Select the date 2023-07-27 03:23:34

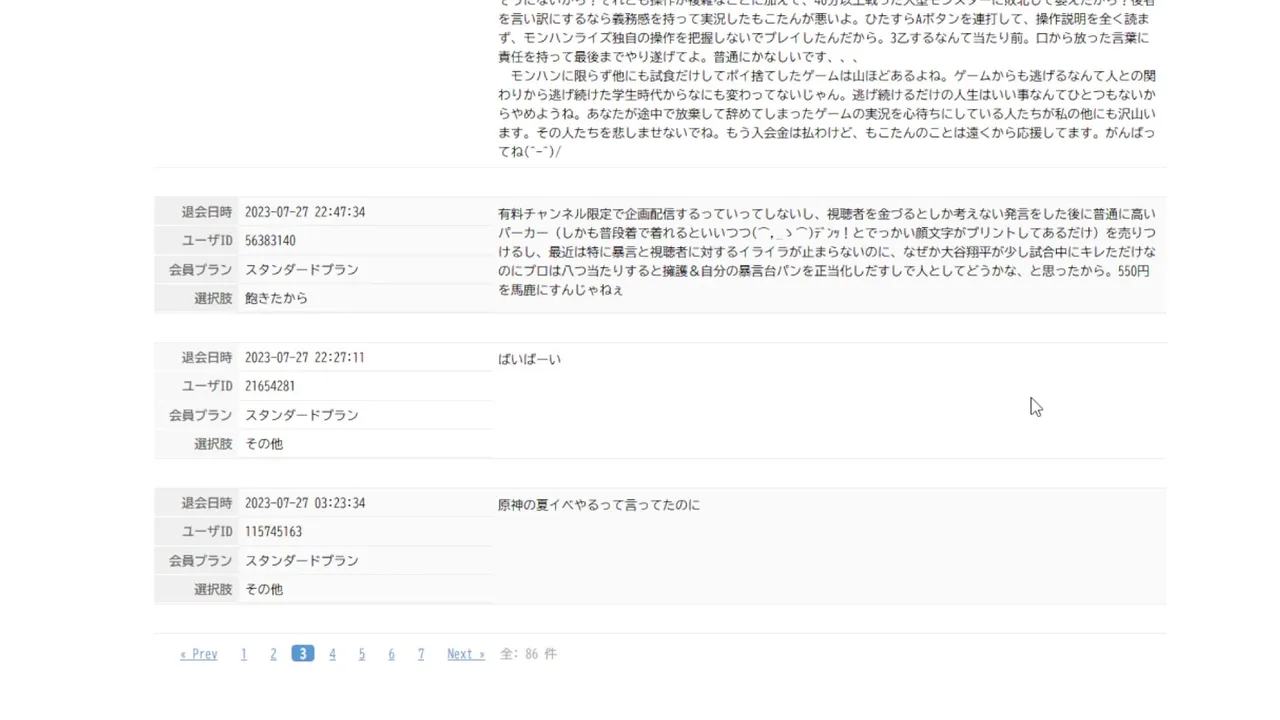click(x=305, y=503)
